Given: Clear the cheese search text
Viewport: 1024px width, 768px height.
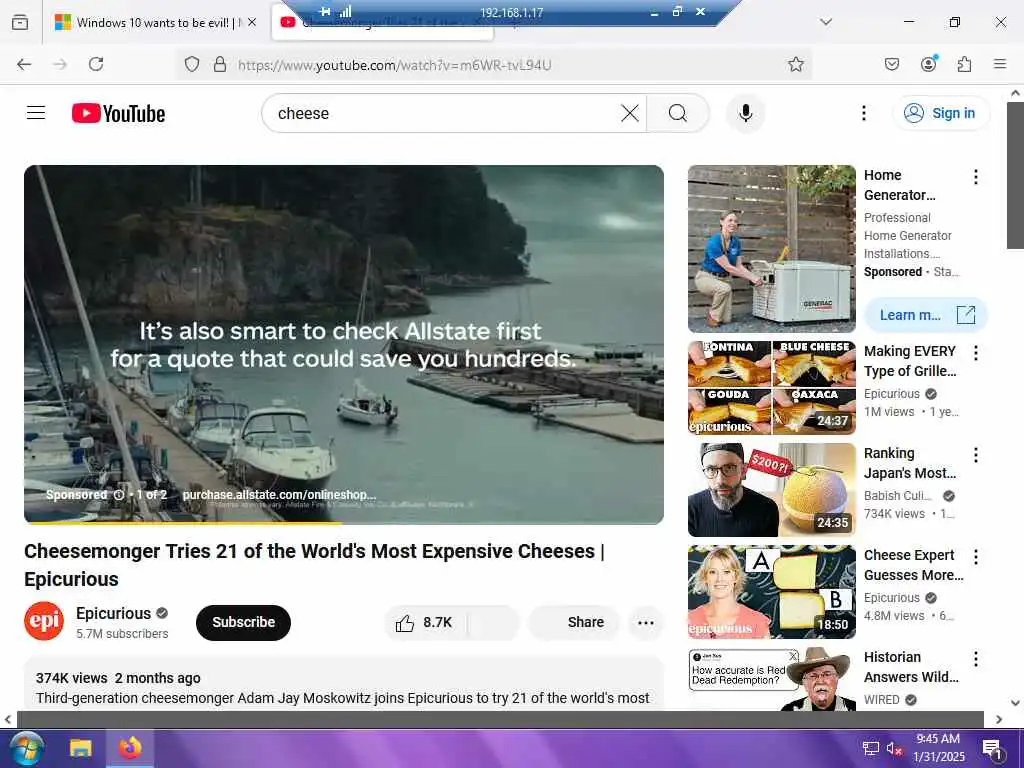Looking at the screenshot, I should tap(630, 114).
